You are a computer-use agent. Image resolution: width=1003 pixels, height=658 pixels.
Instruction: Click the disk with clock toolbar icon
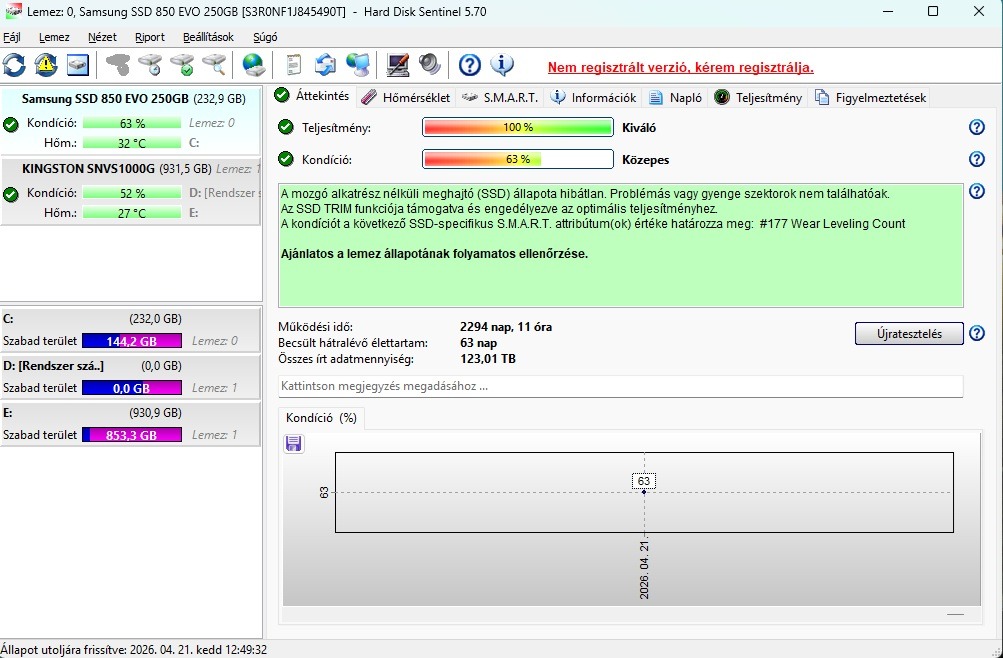(150, 65)
